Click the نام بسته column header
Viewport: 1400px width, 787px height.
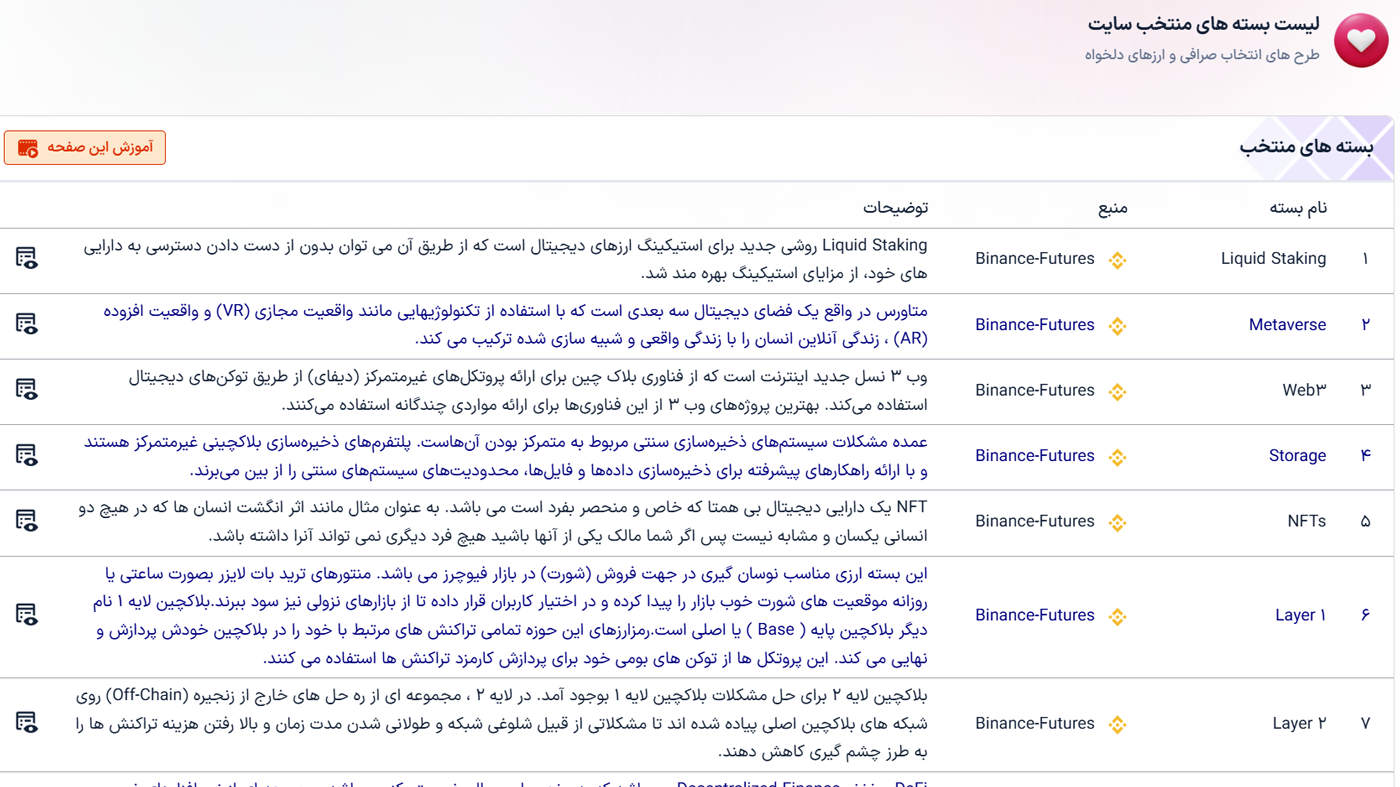pos(1298,208)
